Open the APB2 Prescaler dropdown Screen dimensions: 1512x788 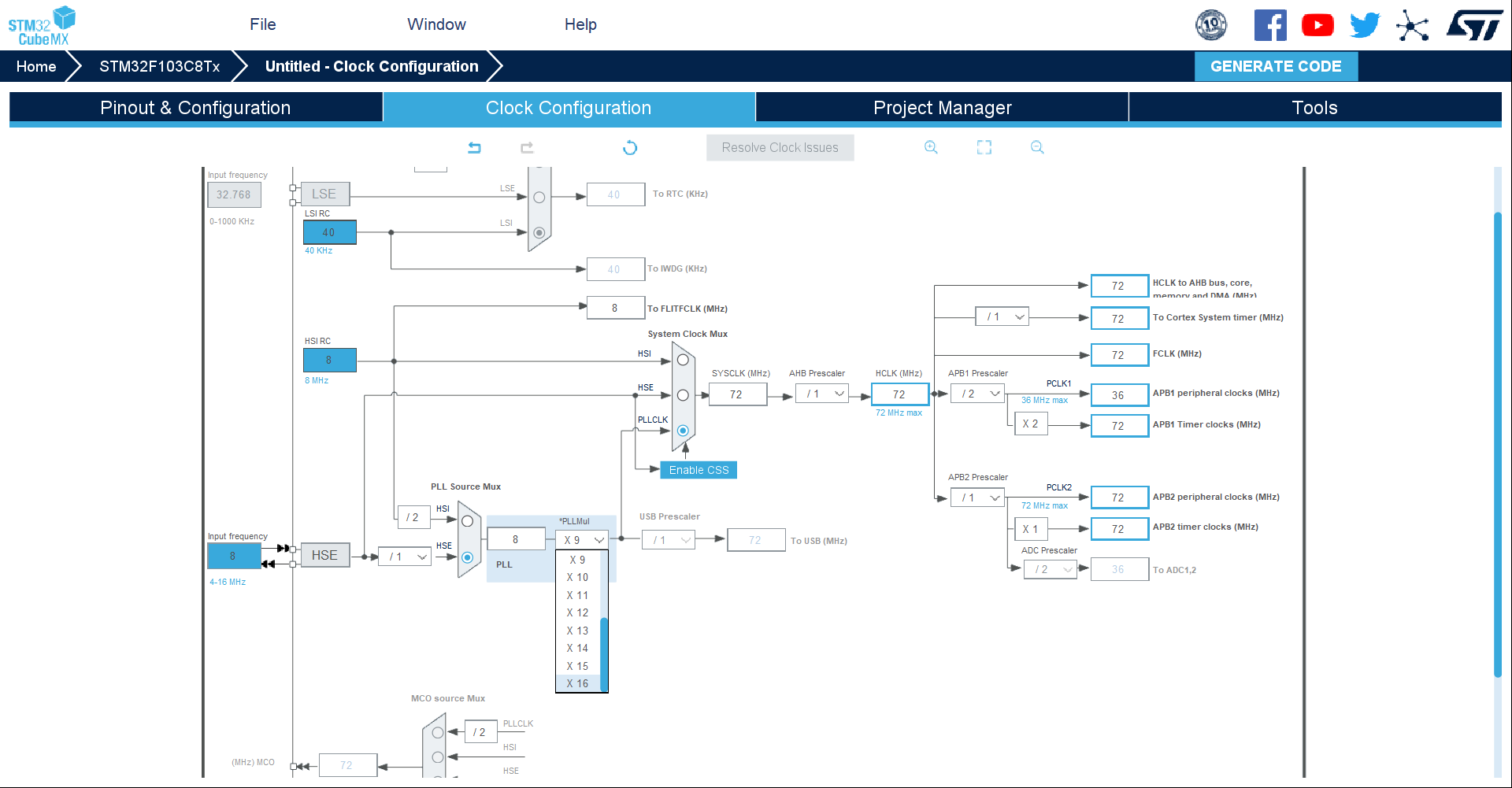pyautogui.click(x=977, y=498)
